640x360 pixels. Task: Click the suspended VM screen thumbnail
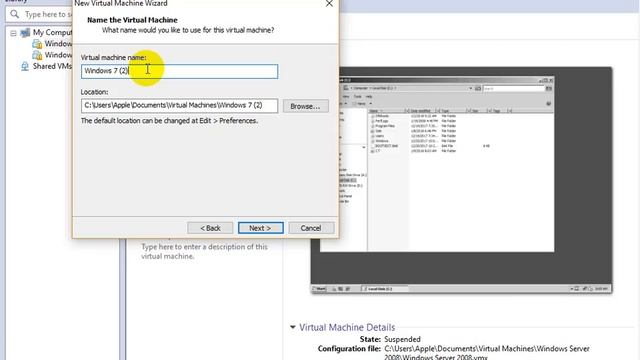pyautogui.click(x=461, y=180)
